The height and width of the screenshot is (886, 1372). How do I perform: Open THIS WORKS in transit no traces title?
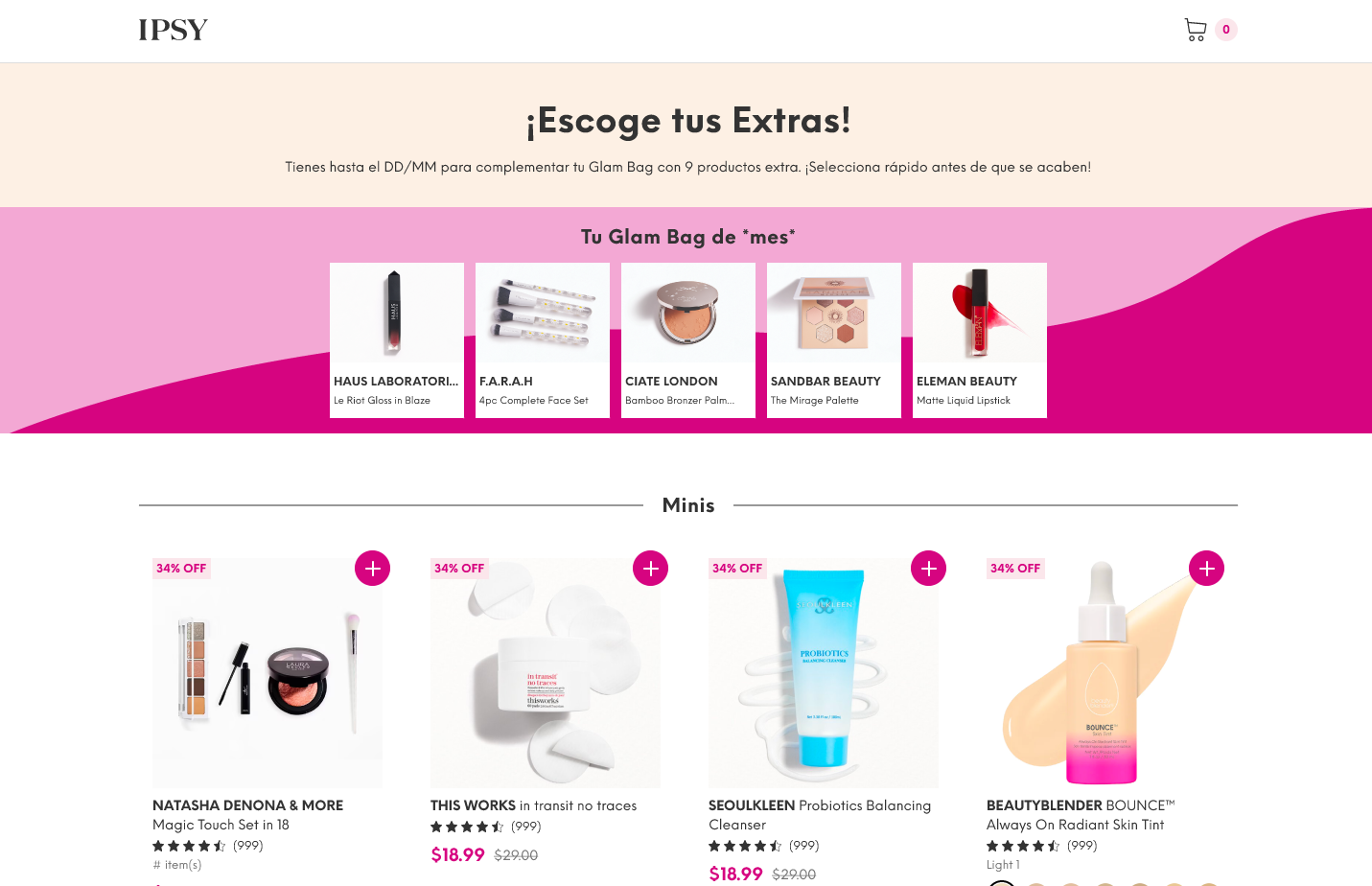click(x=533, y=805)
